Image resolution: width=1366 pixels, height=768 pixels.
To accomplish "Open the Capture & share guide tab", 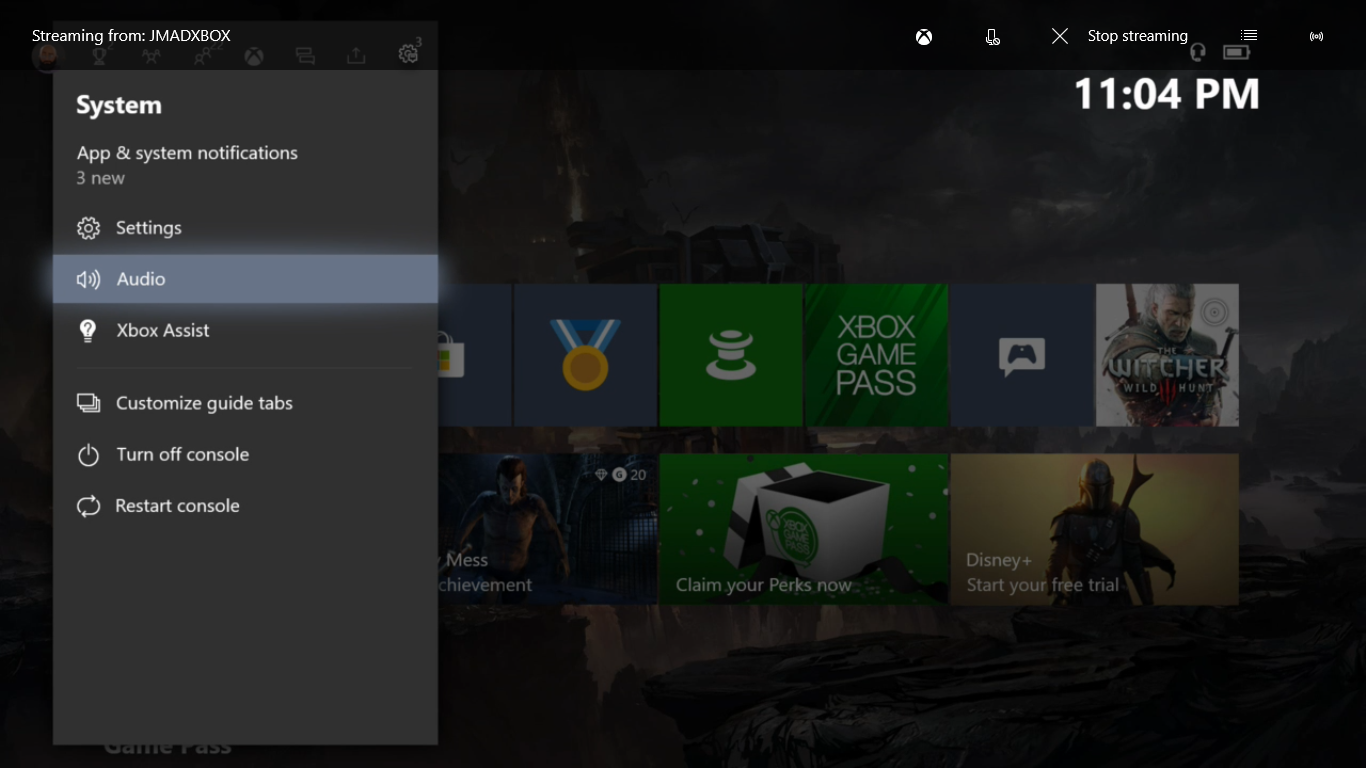I will (x=356, y=56).
